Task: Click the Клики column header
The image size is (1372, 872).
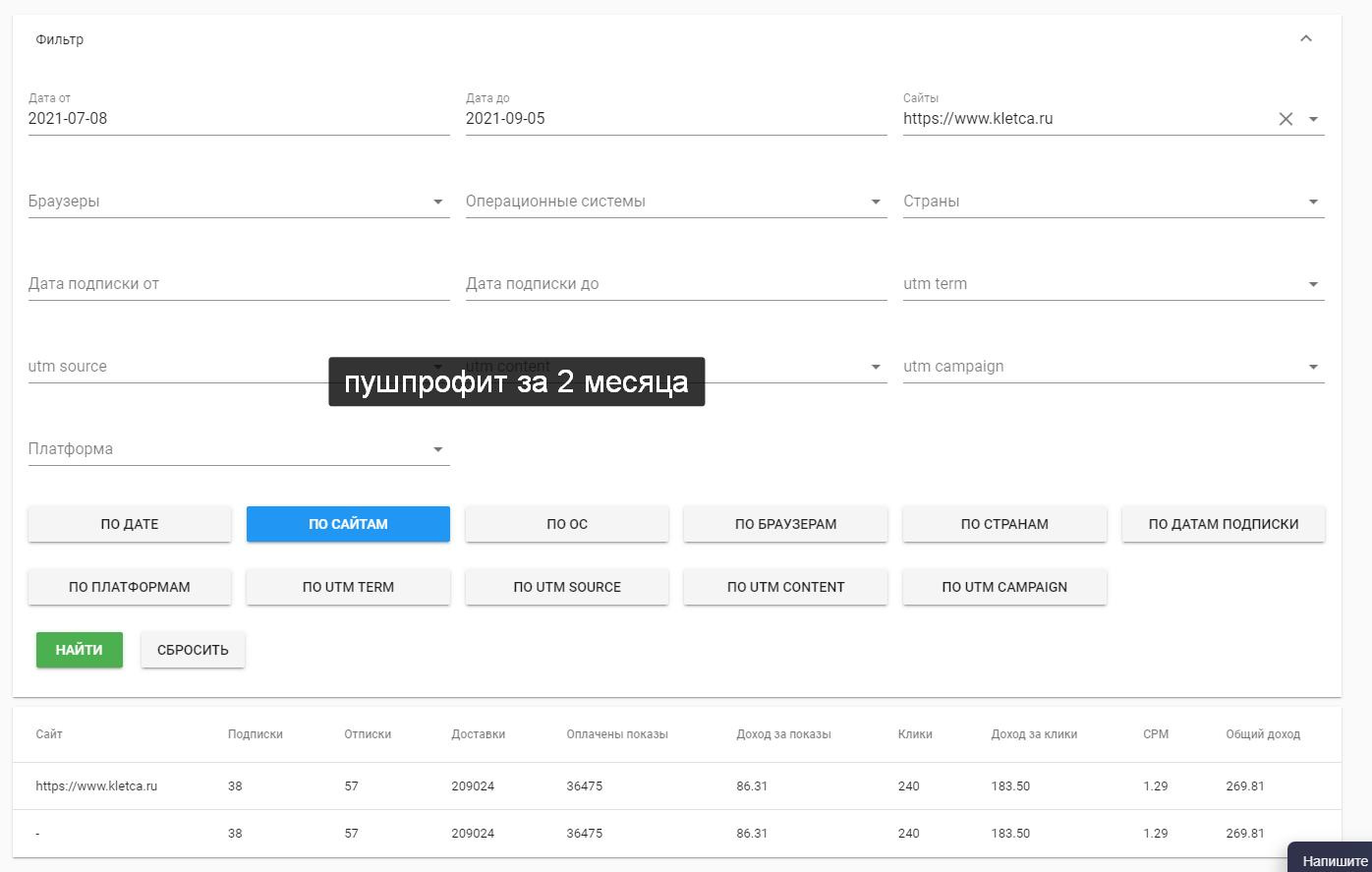Action: (915, 734)
